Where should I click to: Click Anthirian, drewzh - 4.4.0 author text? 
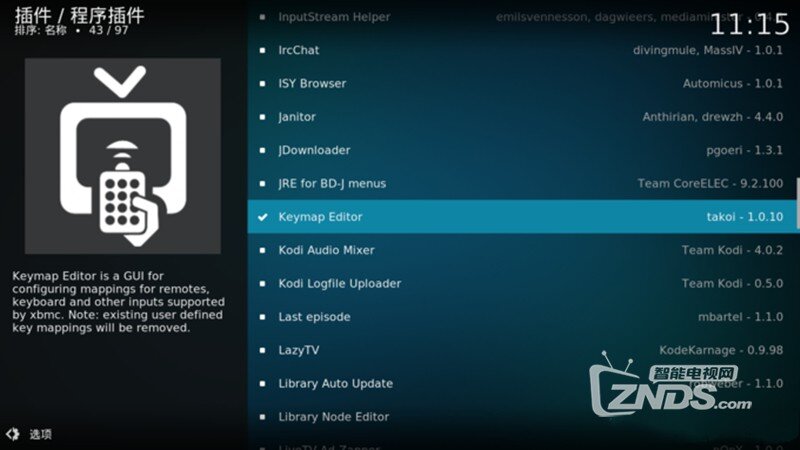[713, 117]
